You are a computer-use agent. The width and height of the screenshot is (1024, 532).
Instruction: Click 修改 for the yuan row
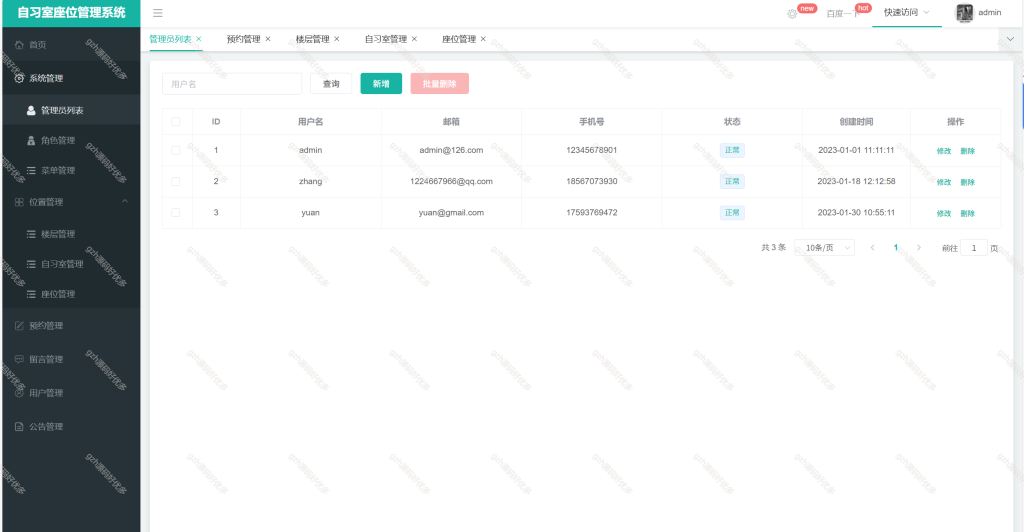(x=944, y=213)
